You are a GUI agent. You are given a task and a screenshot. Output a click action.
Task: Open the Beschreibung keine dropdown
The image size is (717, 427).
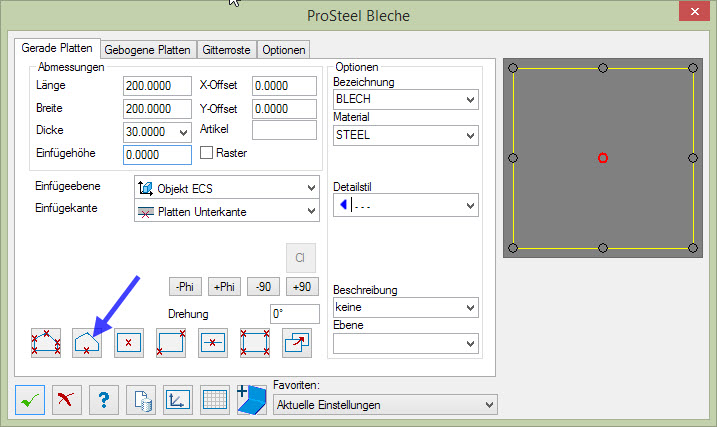406,307
